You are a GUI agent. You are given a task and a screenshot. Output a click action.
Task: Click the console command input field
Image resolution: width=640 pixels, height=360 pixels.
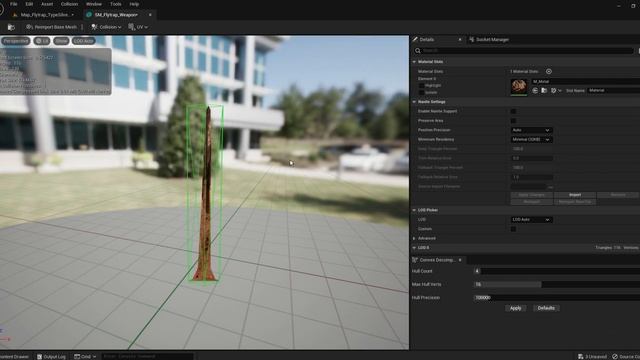[146, 357]
